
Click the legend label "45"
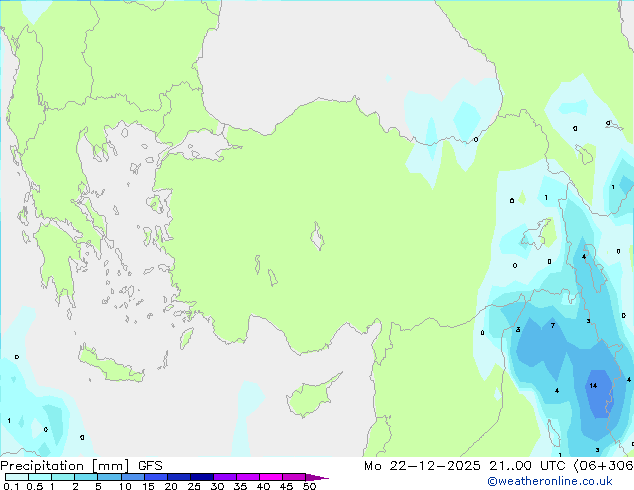point(286,486)
